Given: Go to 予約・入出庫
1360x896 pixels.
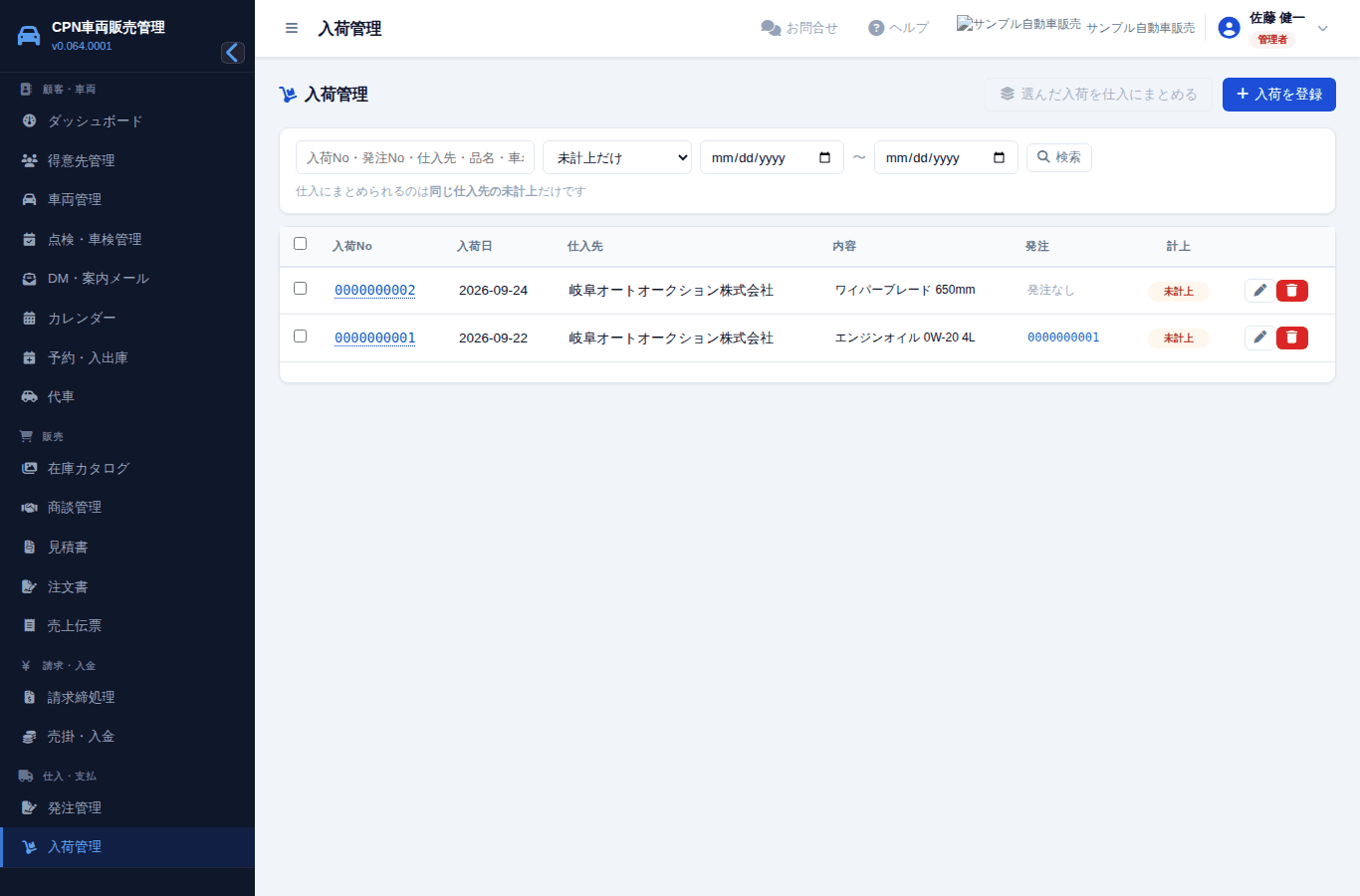Looking at the screenshot, I should tap(127, 357).
